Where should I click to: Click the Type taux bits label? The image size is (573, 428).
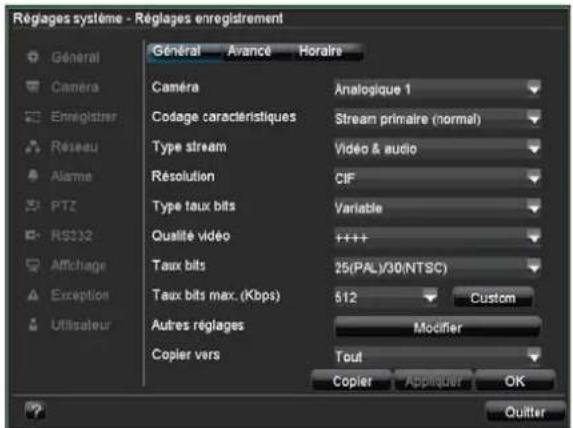(194, 206)
